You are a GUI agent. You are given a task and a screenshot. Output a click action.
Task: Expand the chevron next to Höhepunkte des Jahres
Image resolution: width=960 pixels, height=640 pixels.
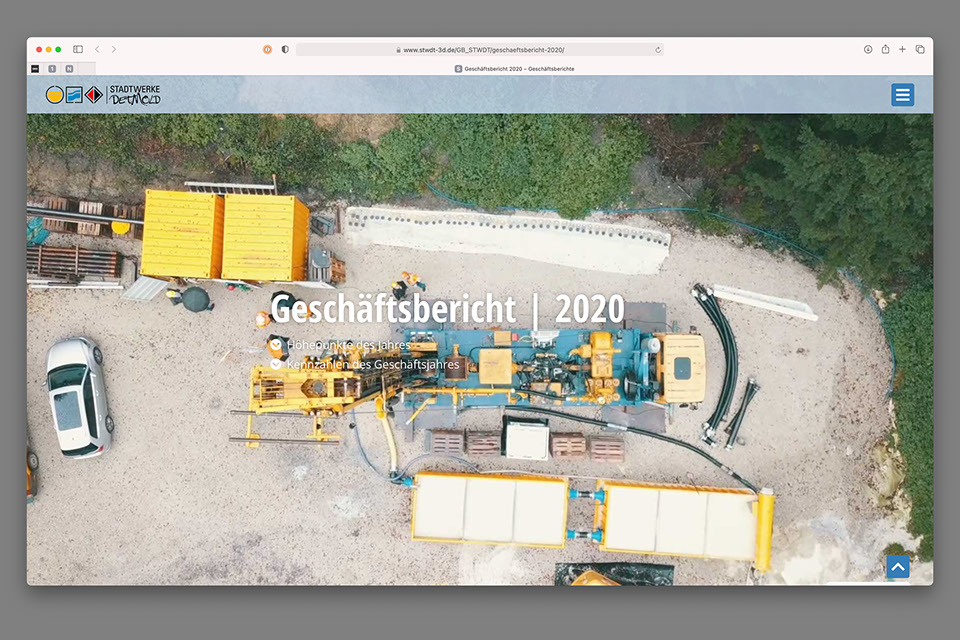click(x=276, y=345)
